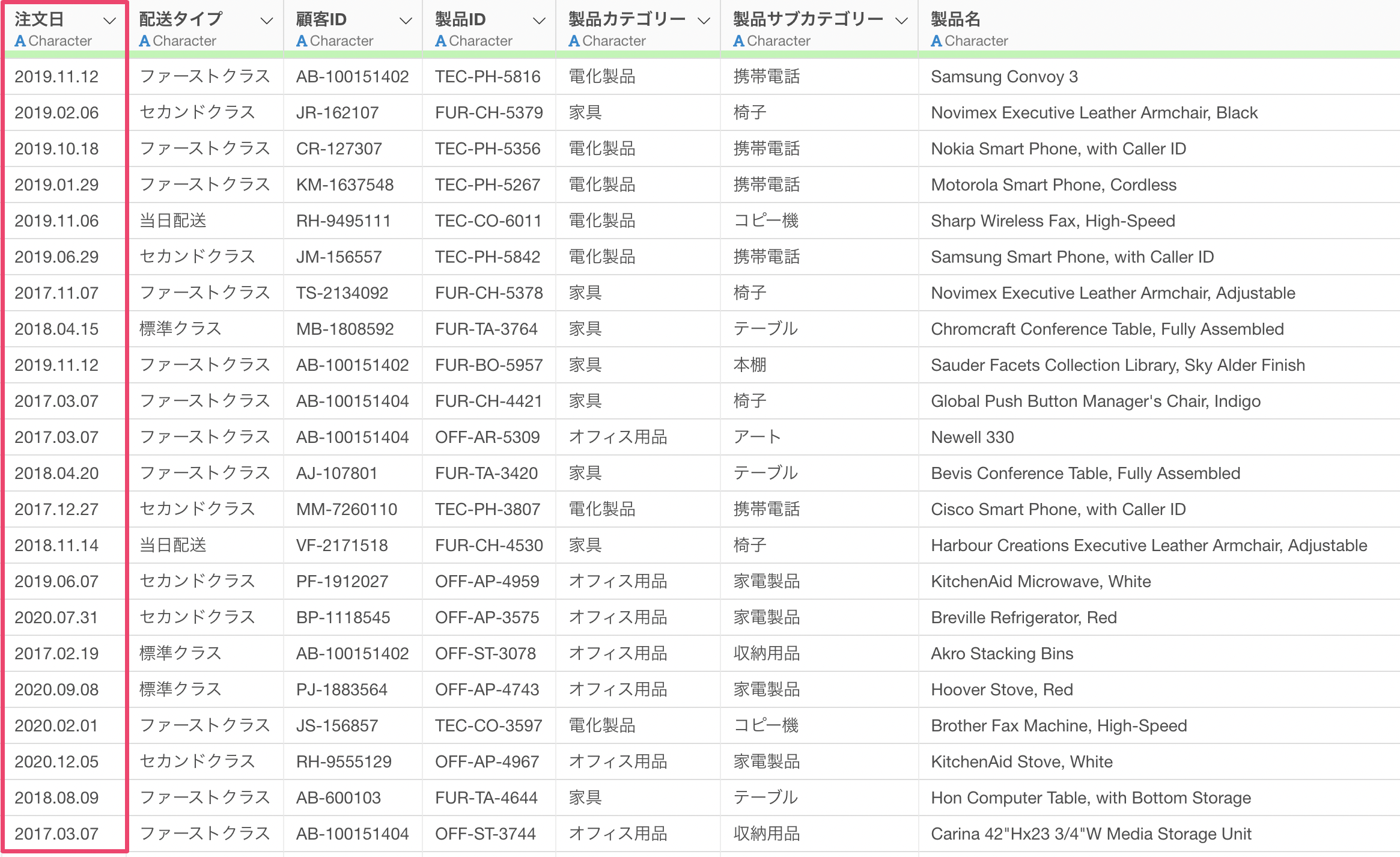
Task: Select the 製品ID column header title
Action: [x=460, y=19]
